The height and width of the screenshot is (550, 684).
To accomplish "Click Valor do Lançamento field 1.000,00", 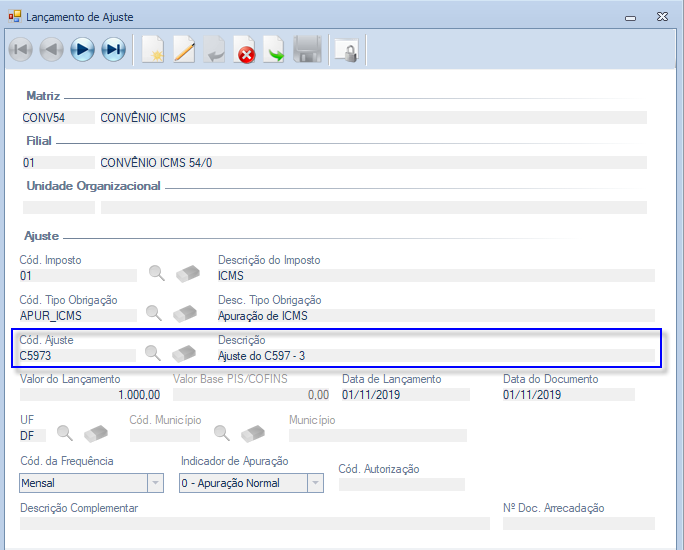I will (90, 395).
